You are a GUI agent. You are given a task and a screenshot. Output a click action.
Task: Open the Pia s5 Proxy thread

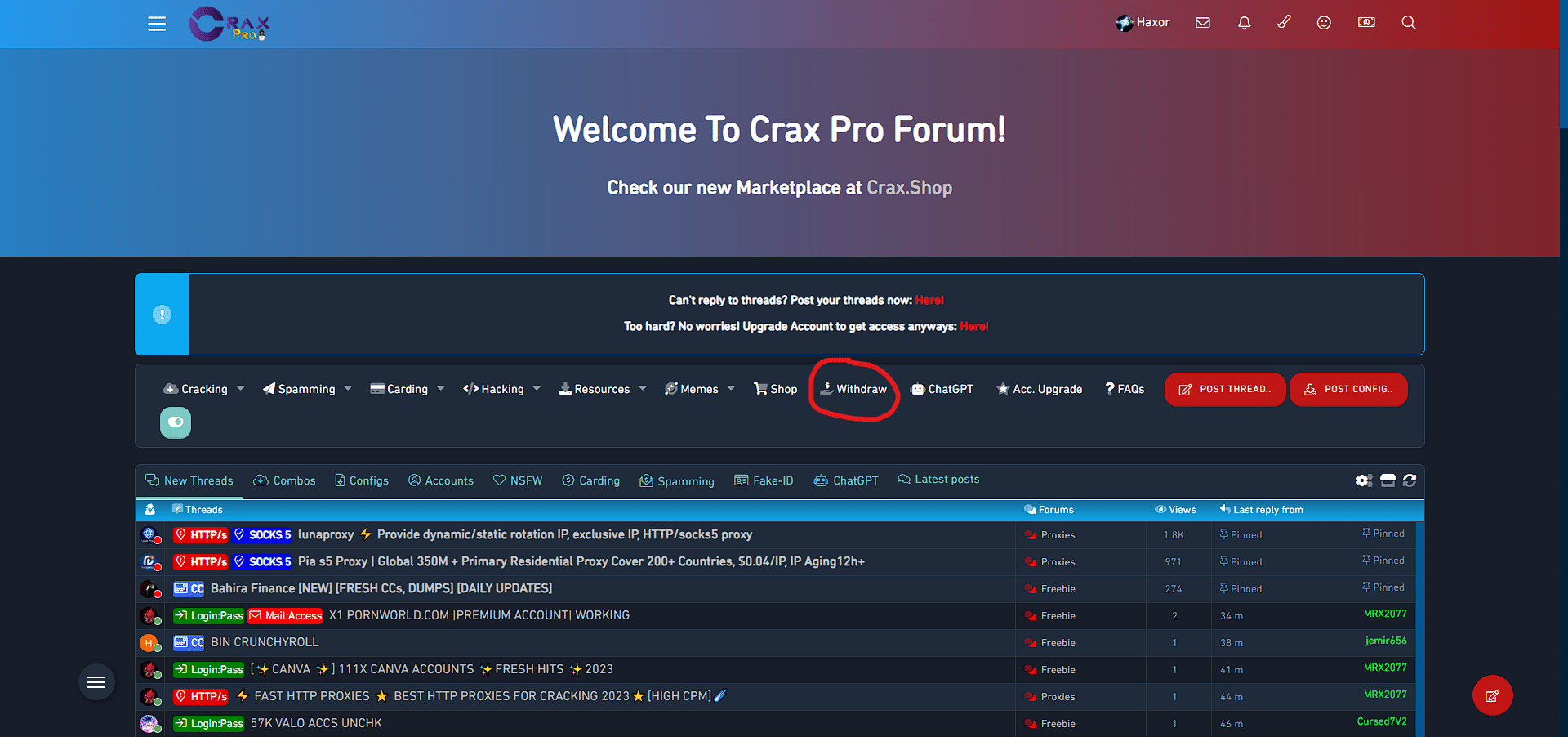pos(581,561)
